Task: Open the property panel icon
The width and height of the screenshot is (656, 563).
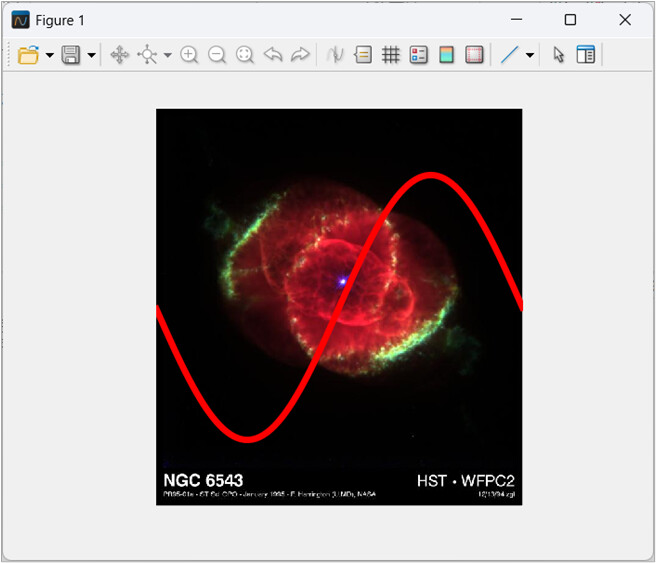Action: pyautogui.click(x=586, y=55)
